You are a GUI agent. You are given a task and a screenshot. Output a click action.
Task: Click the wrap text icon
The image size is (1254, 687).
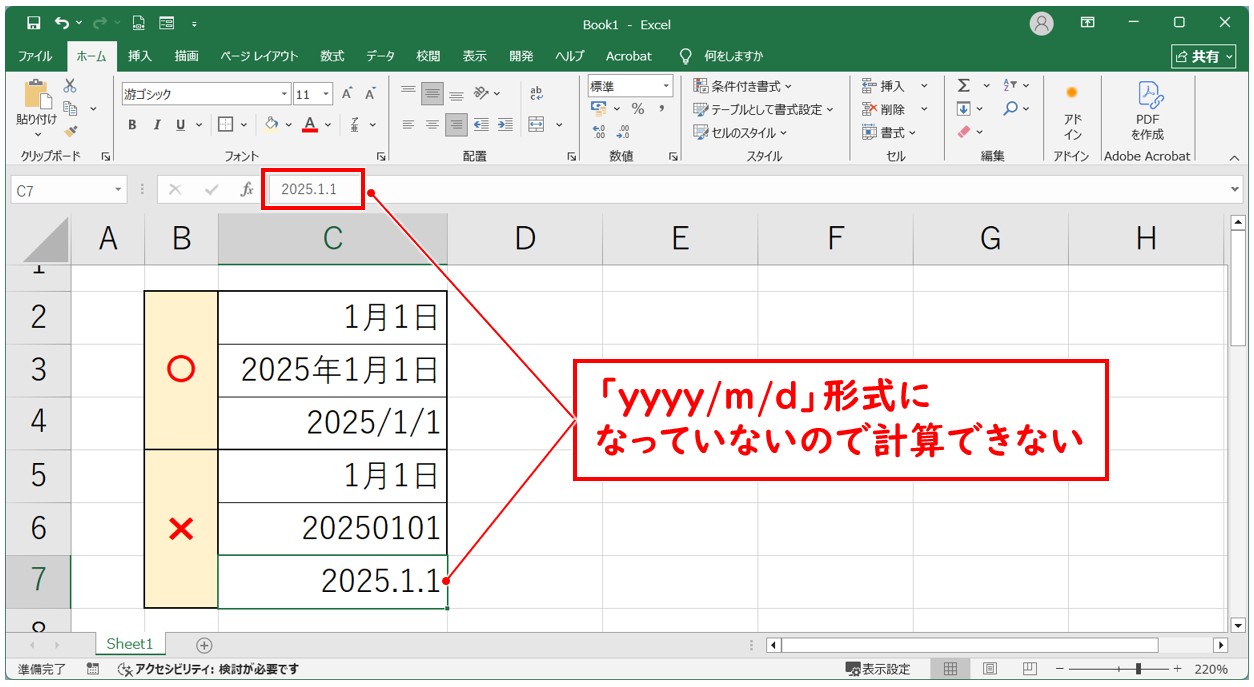coord(536,94)
